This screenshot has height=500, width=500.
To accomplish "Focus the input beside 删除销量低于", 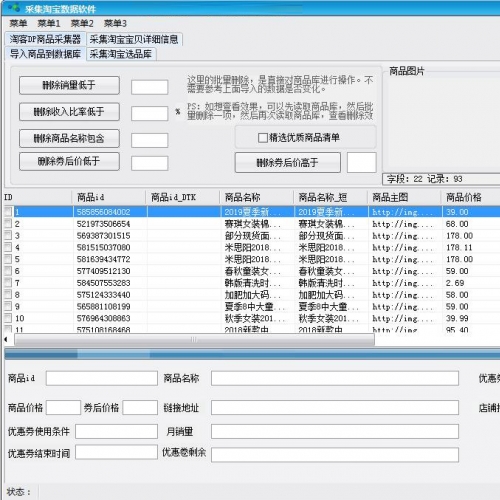I will (149, 87).
